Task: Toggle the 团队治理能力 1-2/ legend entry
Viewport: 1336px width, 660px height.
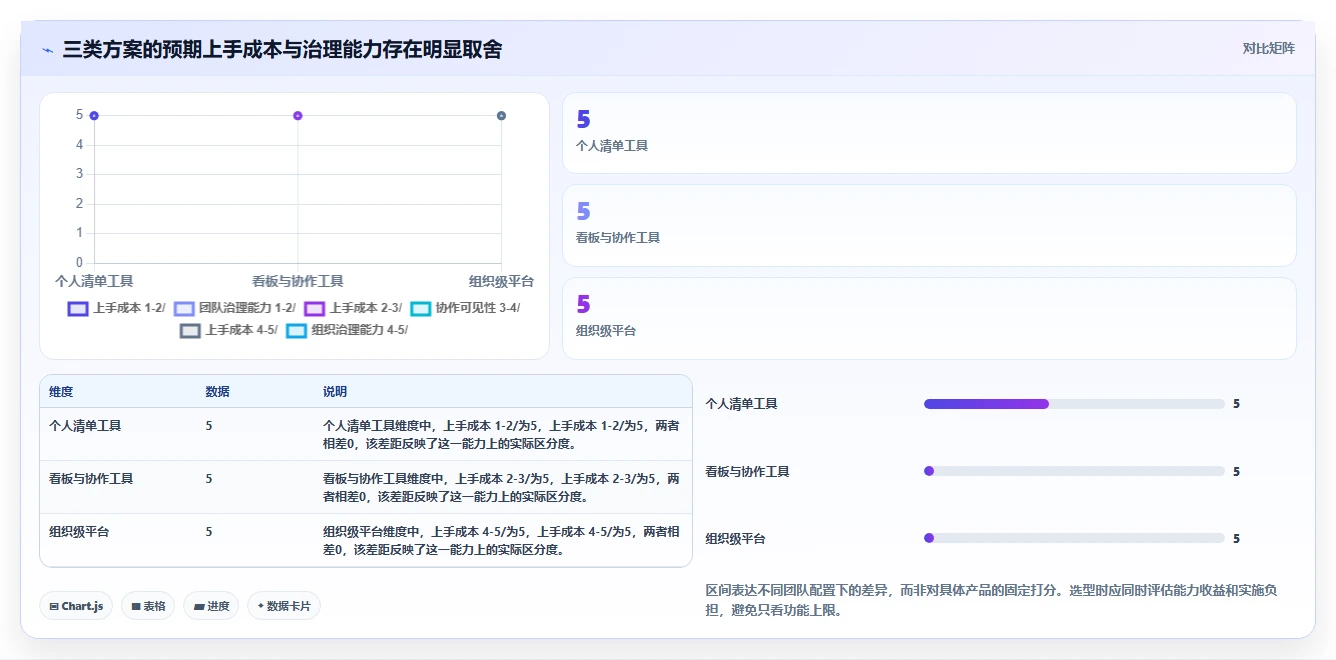Action: pos(235,308)
